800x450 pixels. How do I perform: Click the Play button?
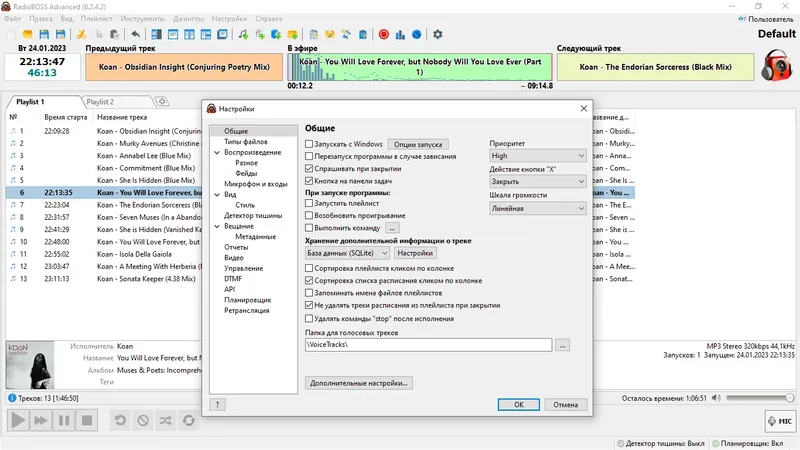point(18,420)
